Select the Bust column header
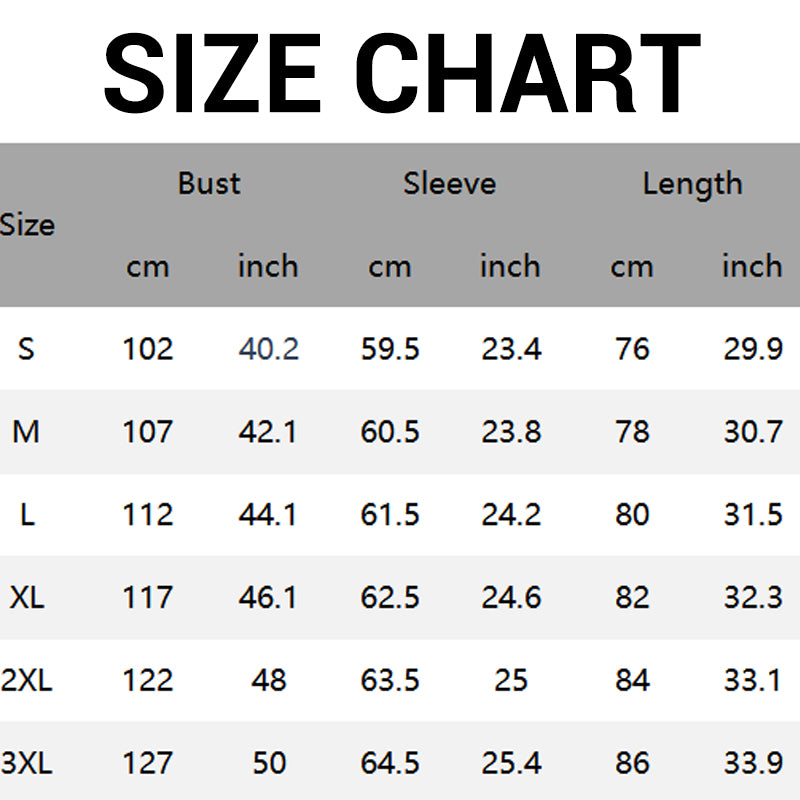Viewport: 800px width, 800px height. pos(209,184)
